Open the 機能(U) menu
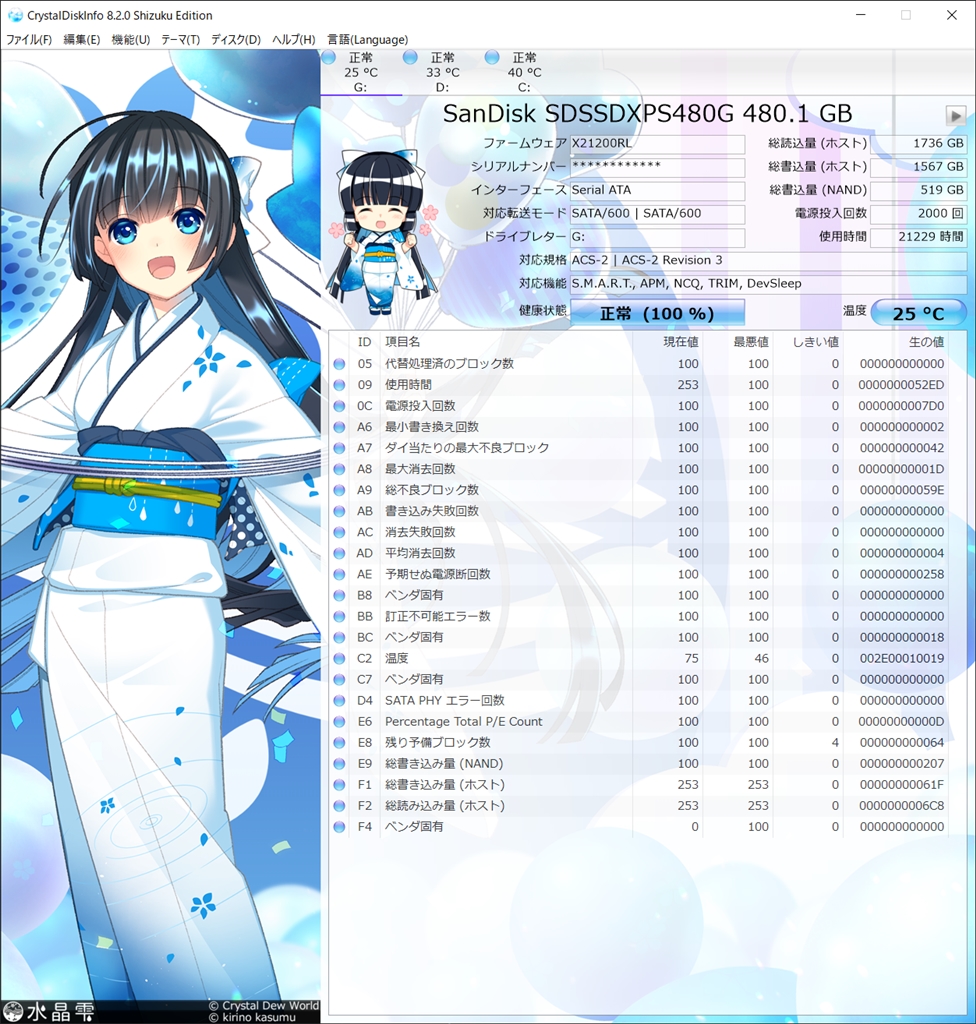 [131, 39]
